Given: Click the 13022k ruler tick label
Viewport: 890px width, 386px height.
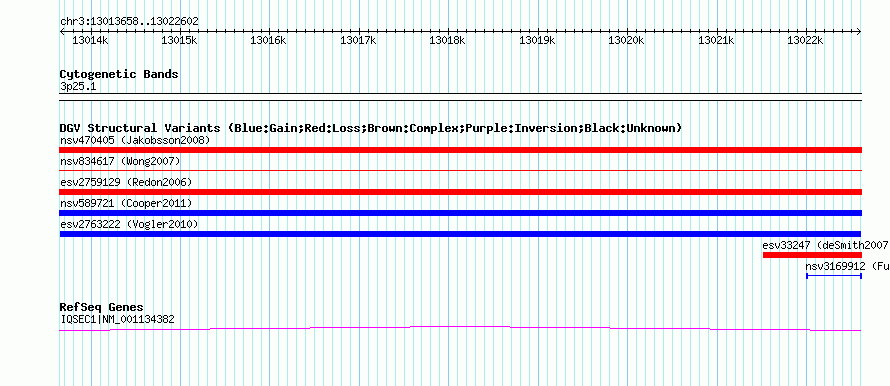Looking at the screenshot, I should [x=805, y=40].
